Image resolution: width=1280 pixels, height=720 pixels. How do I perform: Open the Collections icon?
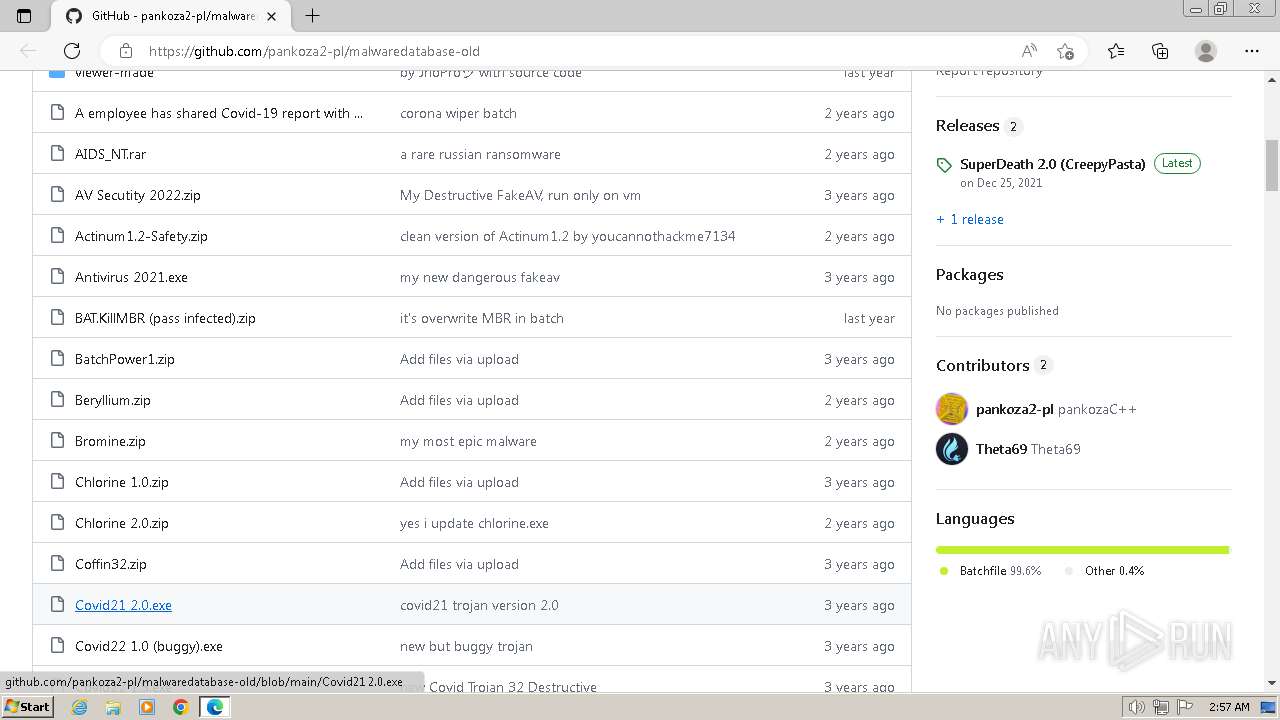coord(1160,51)
